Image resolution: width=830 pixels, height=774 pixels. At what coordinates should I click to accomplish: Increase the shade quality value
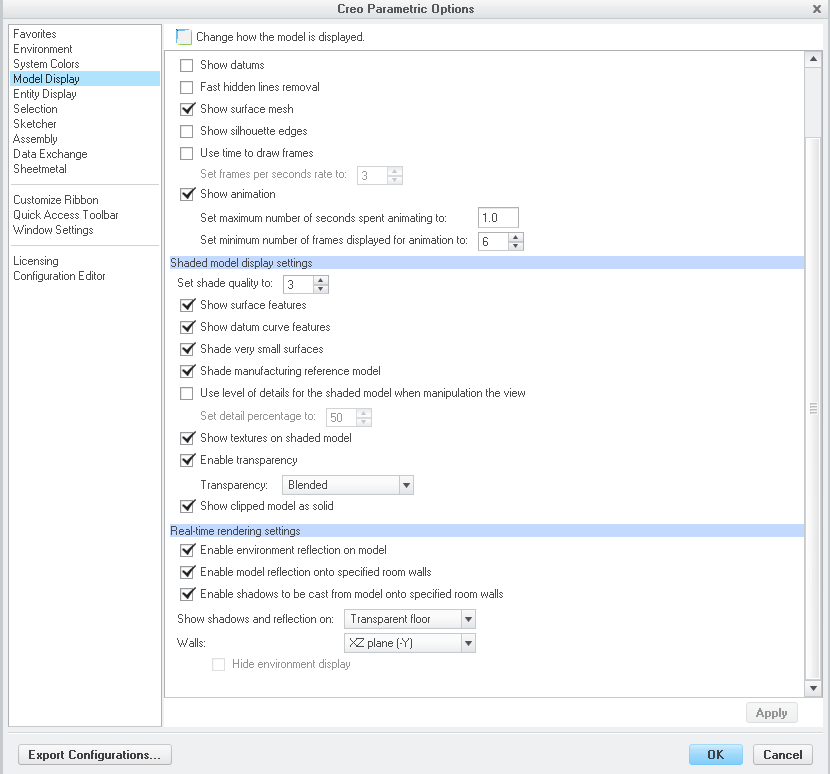321,280
